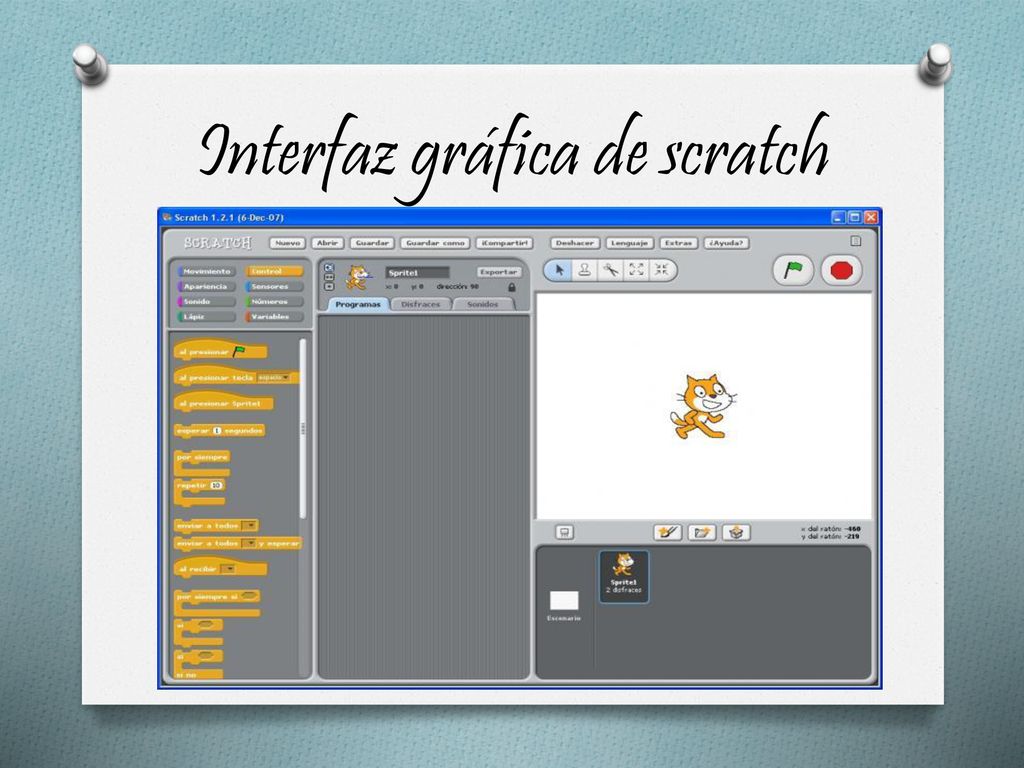Open the ¿Ayuda? menu

pos(726,243)
